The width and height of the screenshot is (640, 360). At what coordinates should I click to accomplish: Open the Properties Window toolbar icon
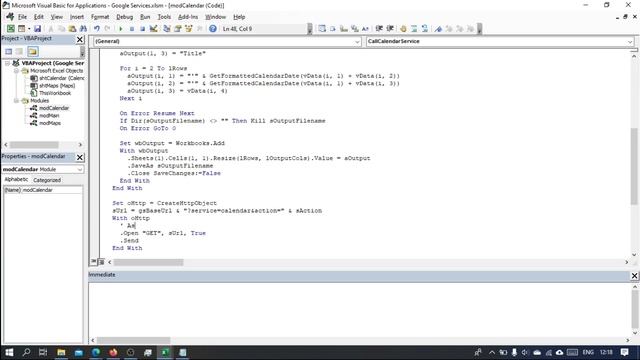(178, 29)
